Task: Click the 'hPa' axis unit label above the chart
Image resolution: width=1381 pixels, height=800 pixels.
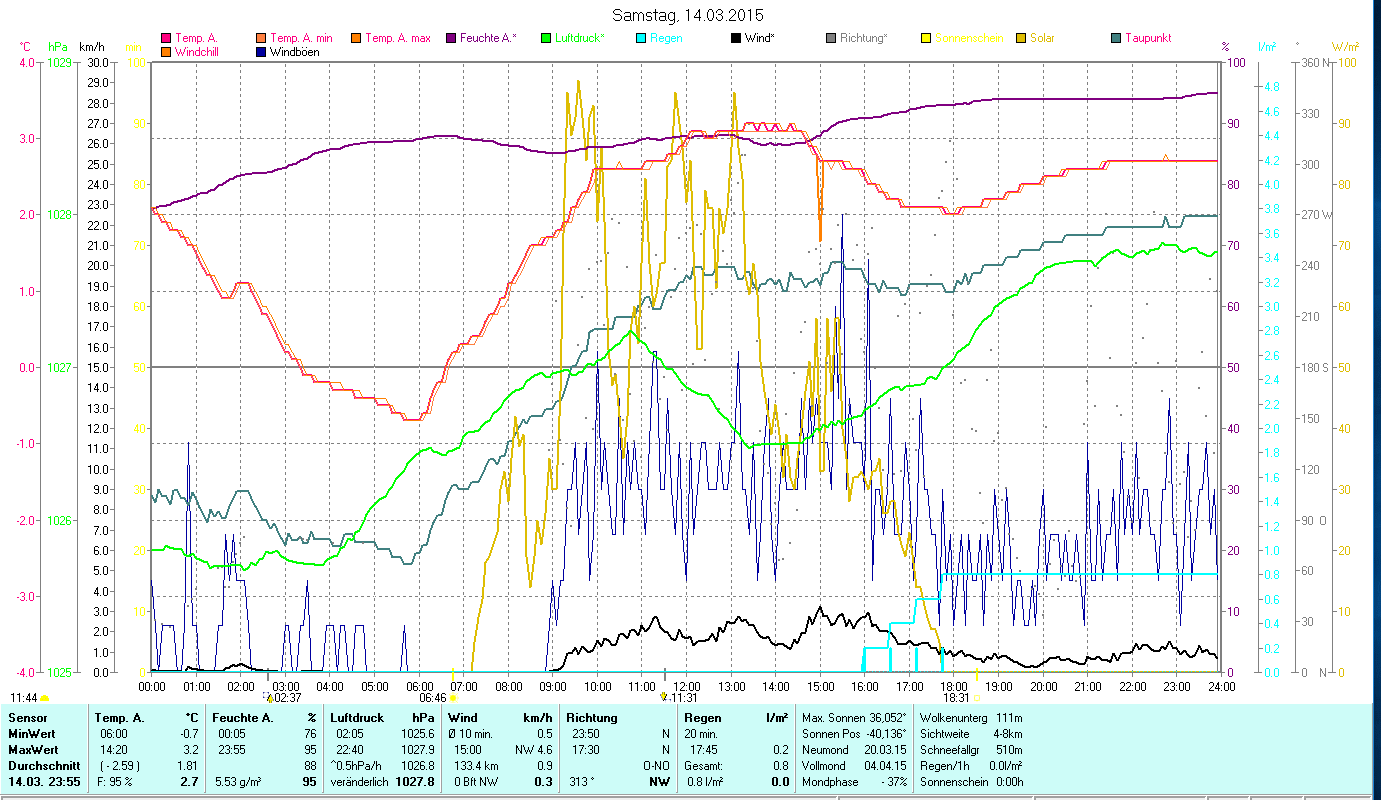Action: pyautogui.click(x=58, y=47)
